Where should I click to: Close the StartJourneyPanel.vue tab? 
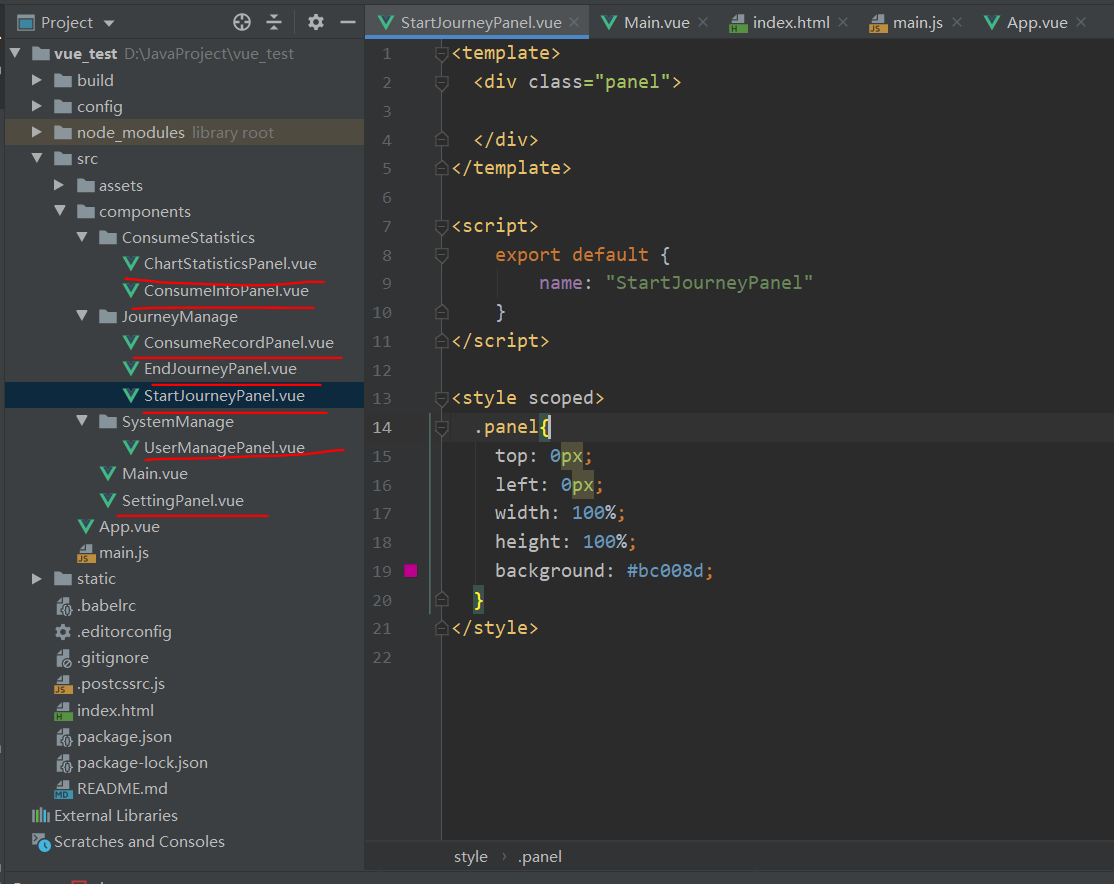tap(574, 23)
